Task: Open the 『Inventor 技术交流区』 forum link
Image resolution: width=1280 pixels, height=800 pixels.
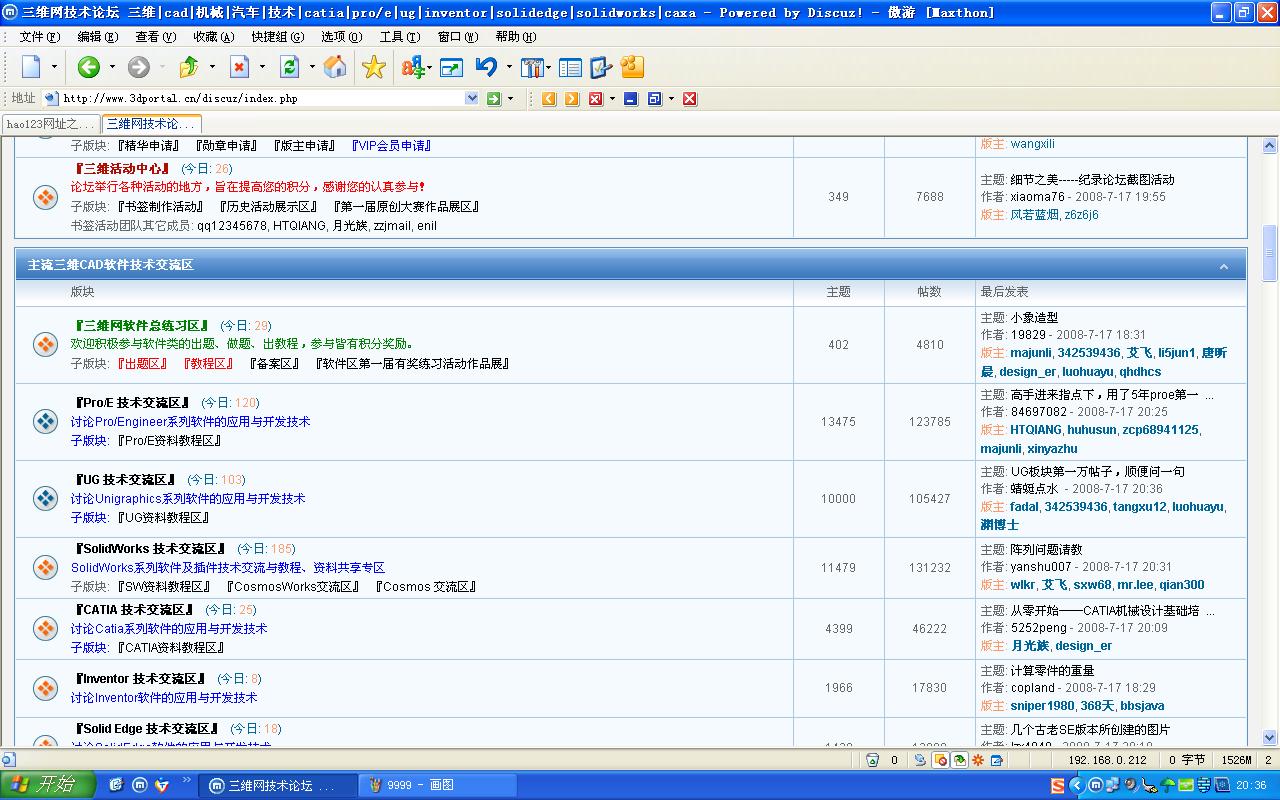Action: coord(141,679)
